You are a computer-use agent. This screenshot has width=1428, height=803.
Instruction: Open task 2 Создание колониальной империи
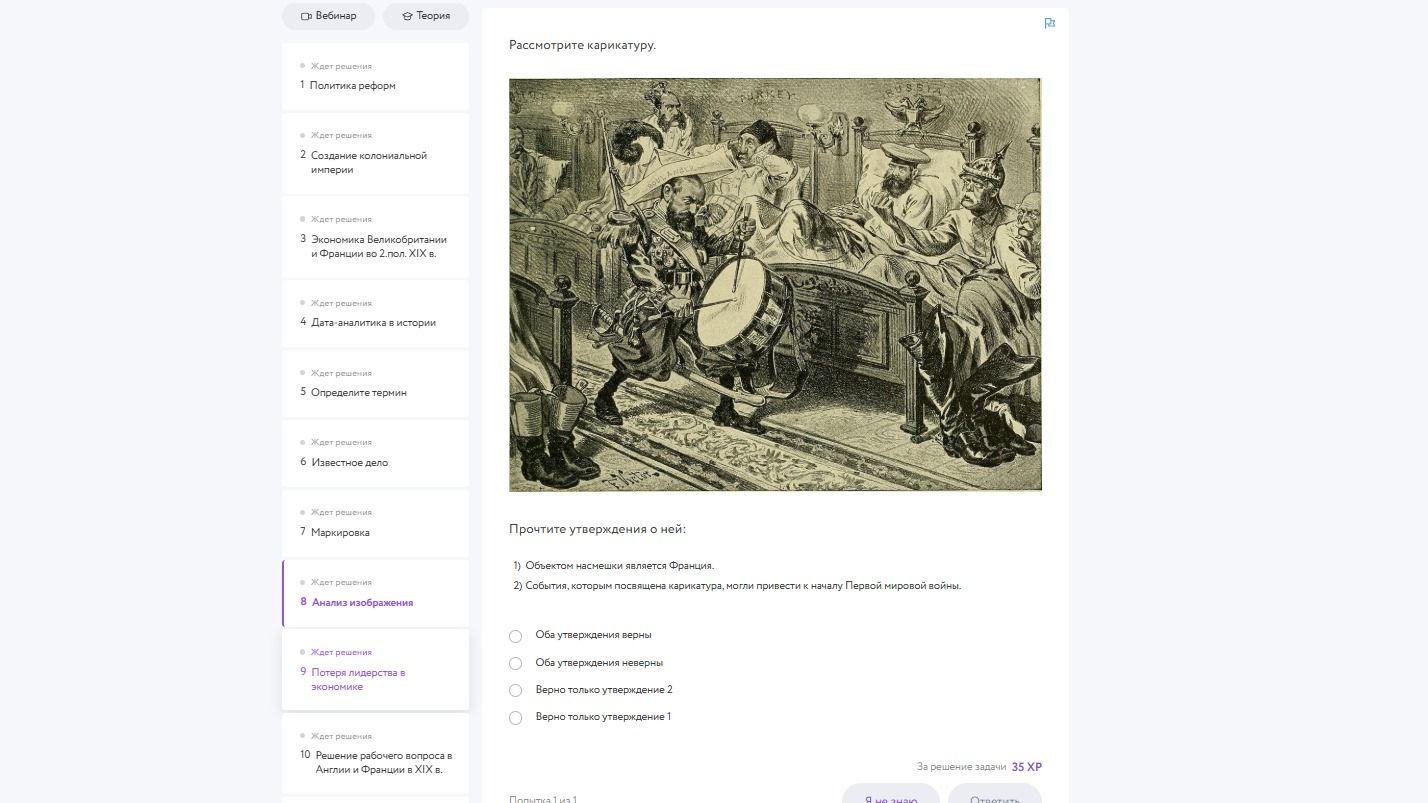[375, 154]
